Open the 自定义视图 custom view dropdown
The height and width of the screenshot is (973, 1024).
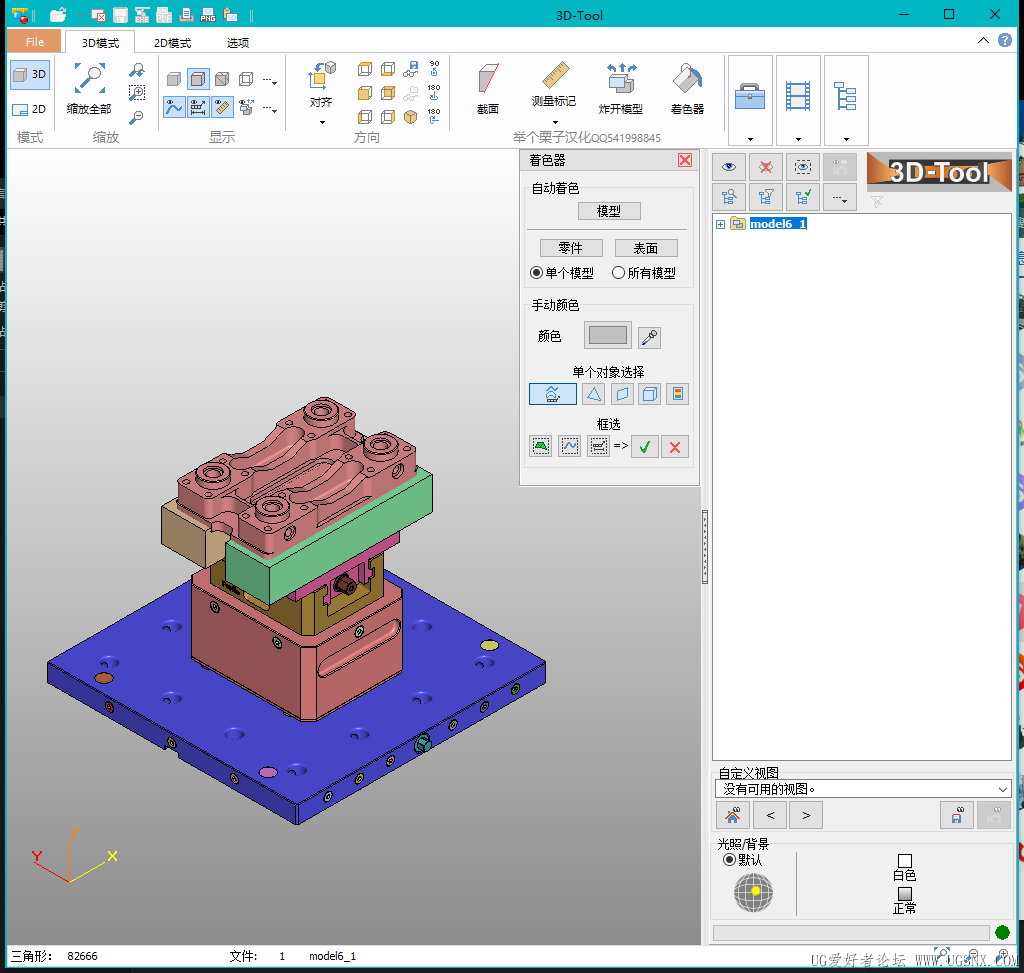pyautogui.click(x=1003, y=789)
